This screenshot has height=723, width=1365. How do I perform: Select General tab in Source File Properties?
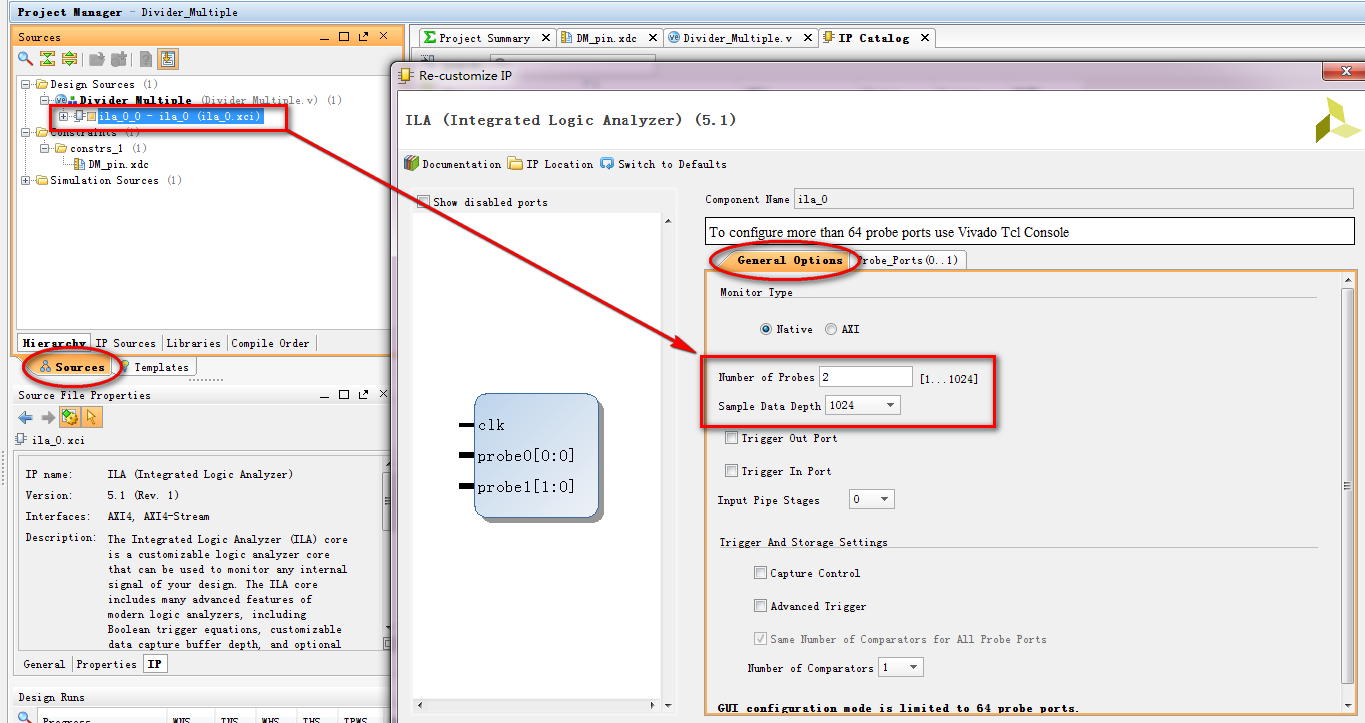44,664
